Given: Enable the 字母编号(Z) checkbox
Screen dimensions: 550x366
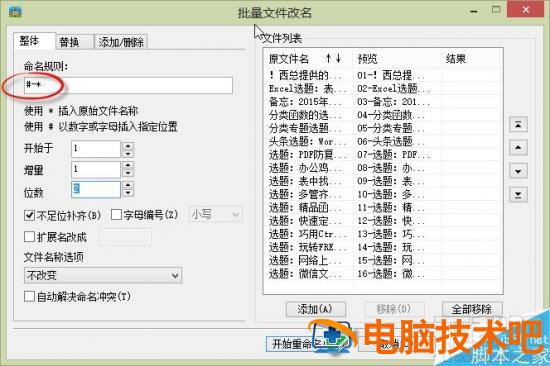Looking at the screenshot, I should [116, 214].
